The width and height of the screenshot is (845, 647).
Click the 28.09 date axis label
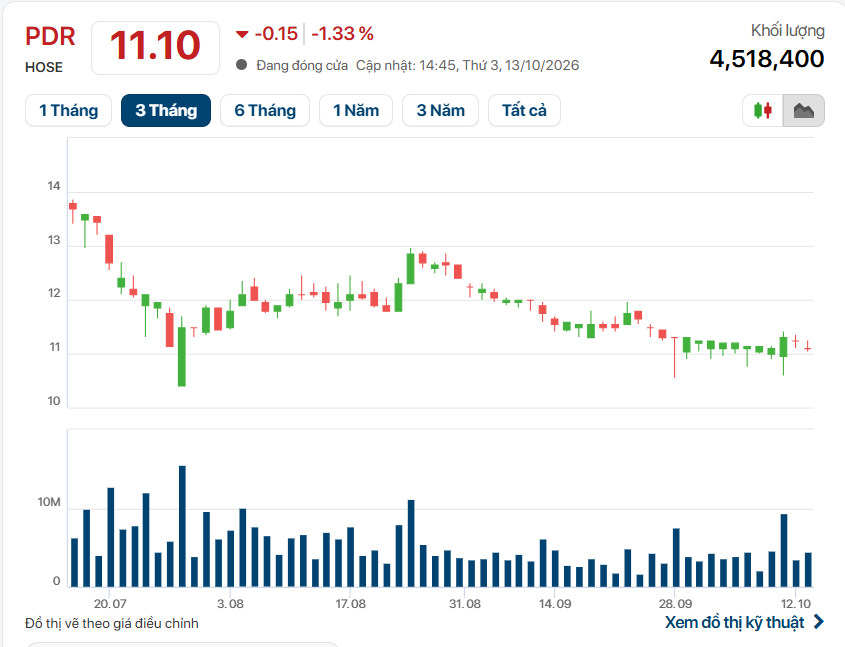click(675, 604)
